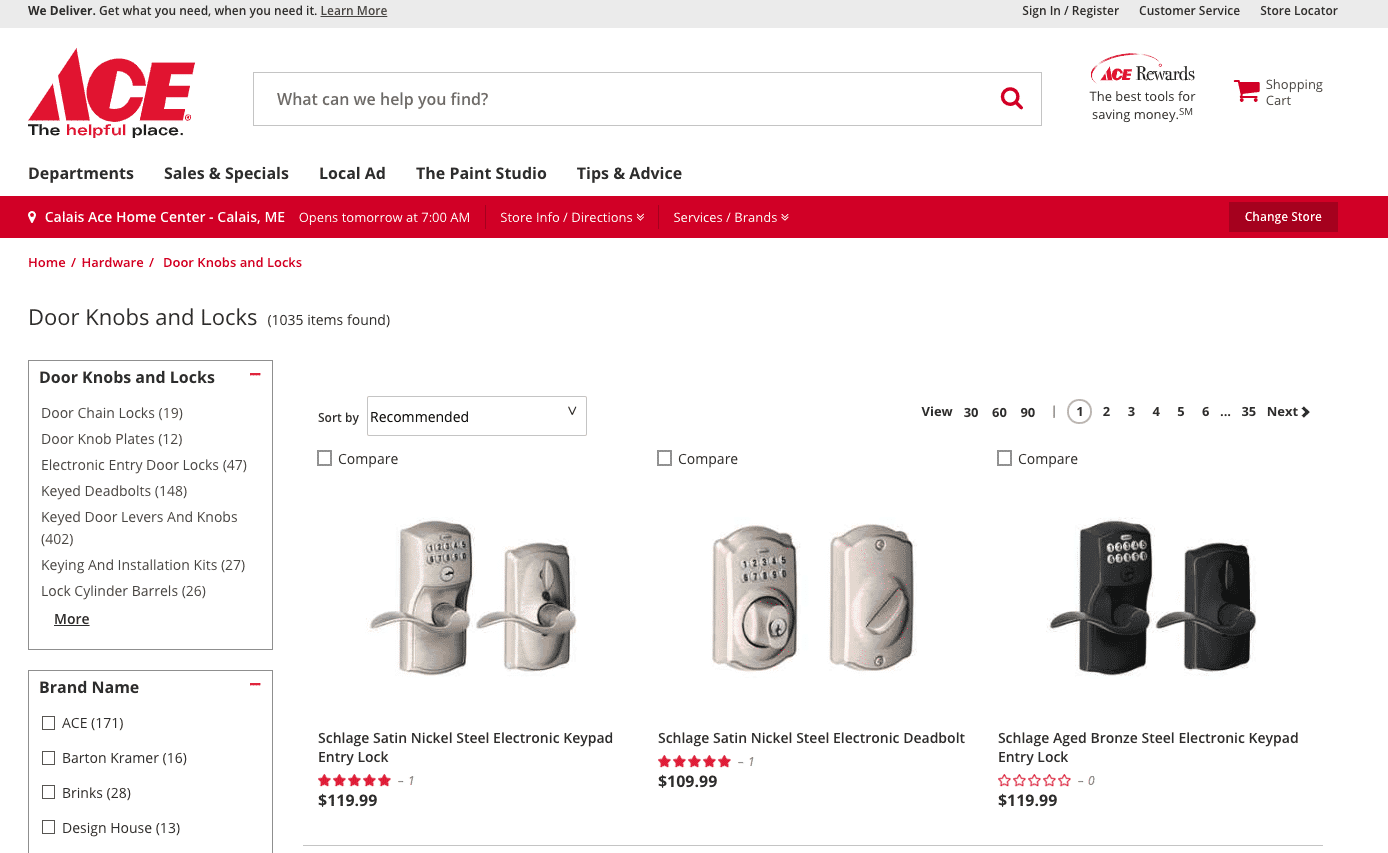Filter by Keying And Installation Kits (27)
The image size is (1388, 853).
pos(143,565)
